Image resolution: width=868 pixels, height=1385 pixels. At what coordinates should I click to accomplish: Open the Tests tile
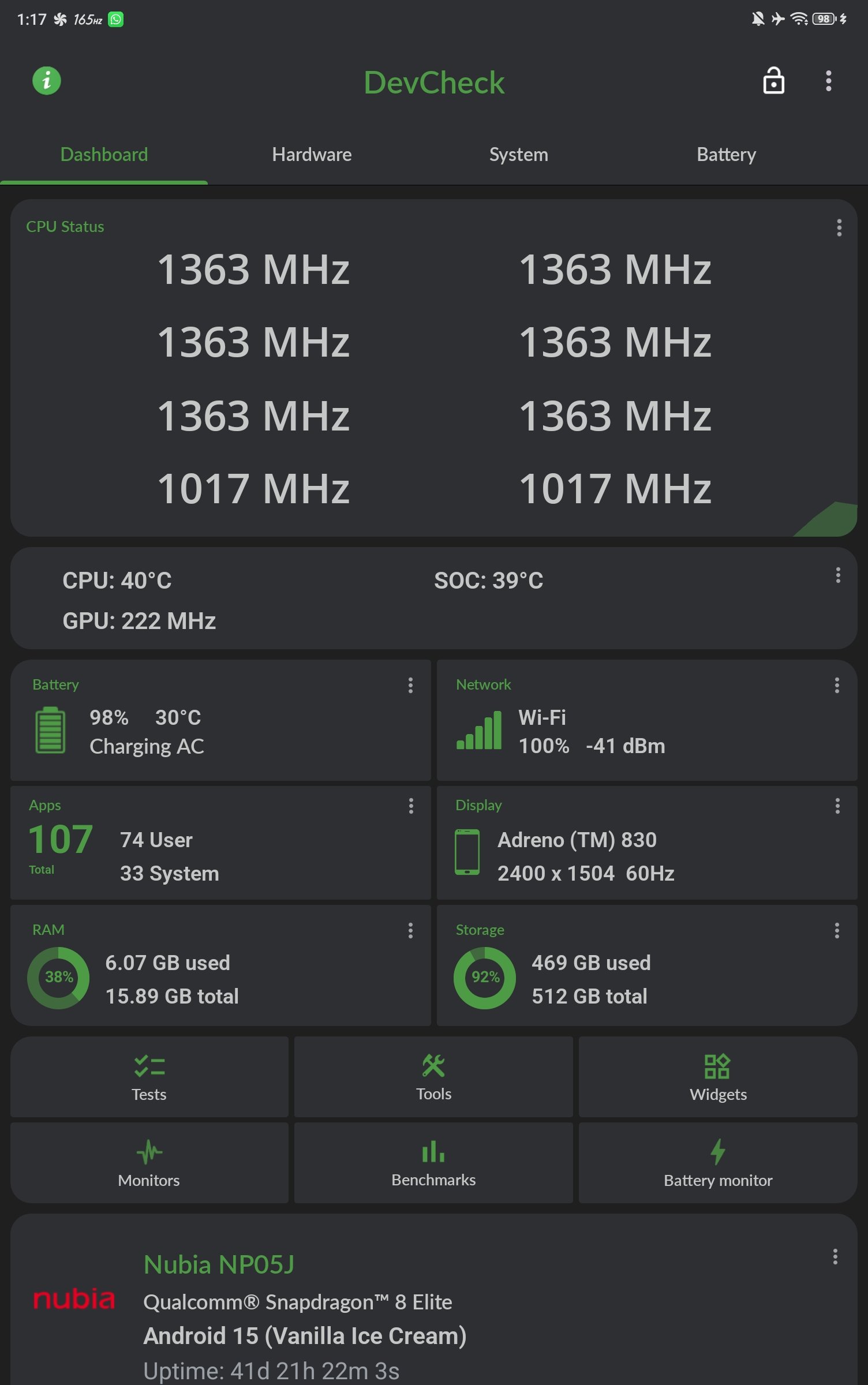(x=149, y=1077)
